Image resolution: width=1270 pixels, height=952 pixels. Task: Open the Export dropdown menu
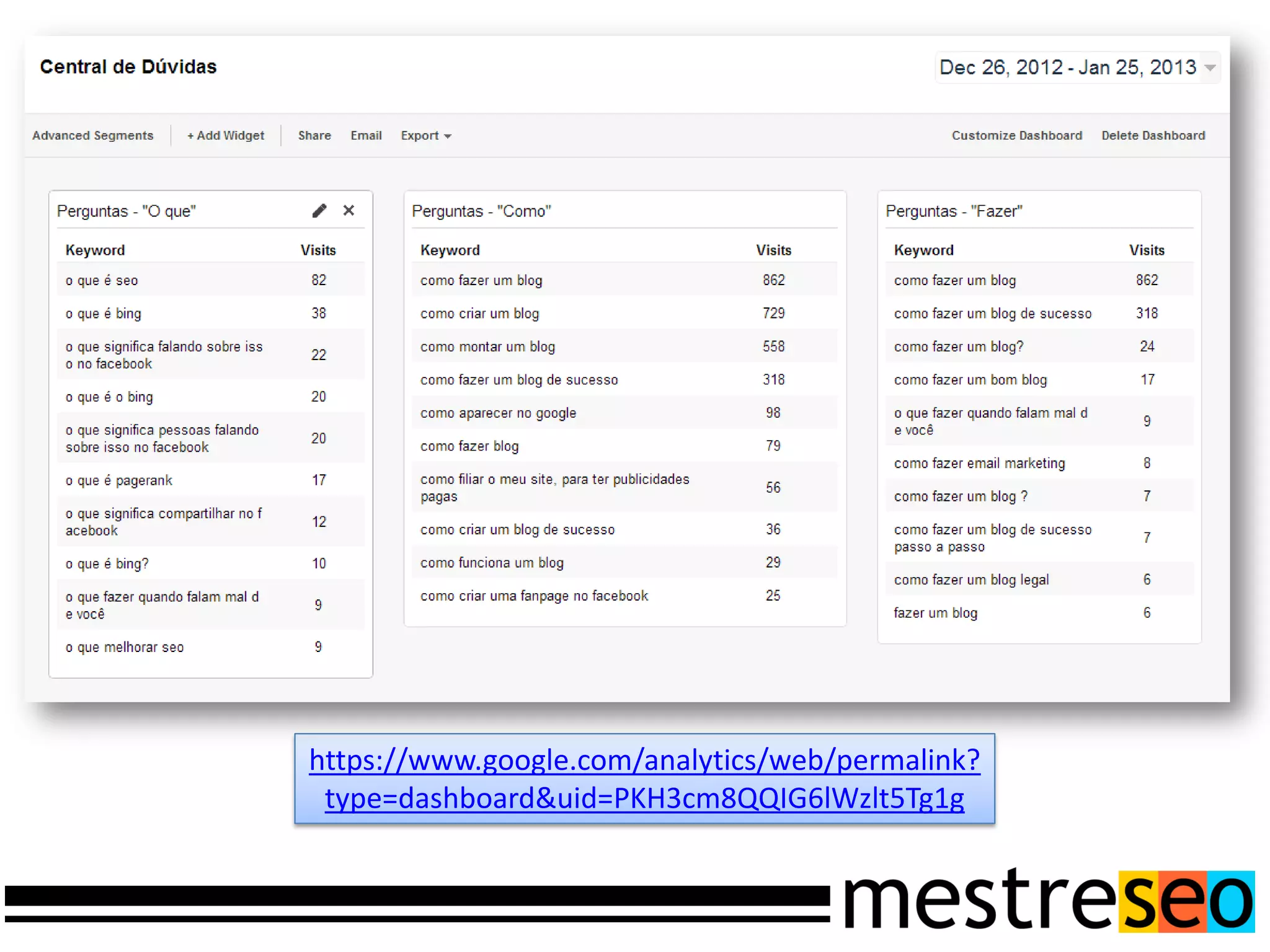[426, 136]
